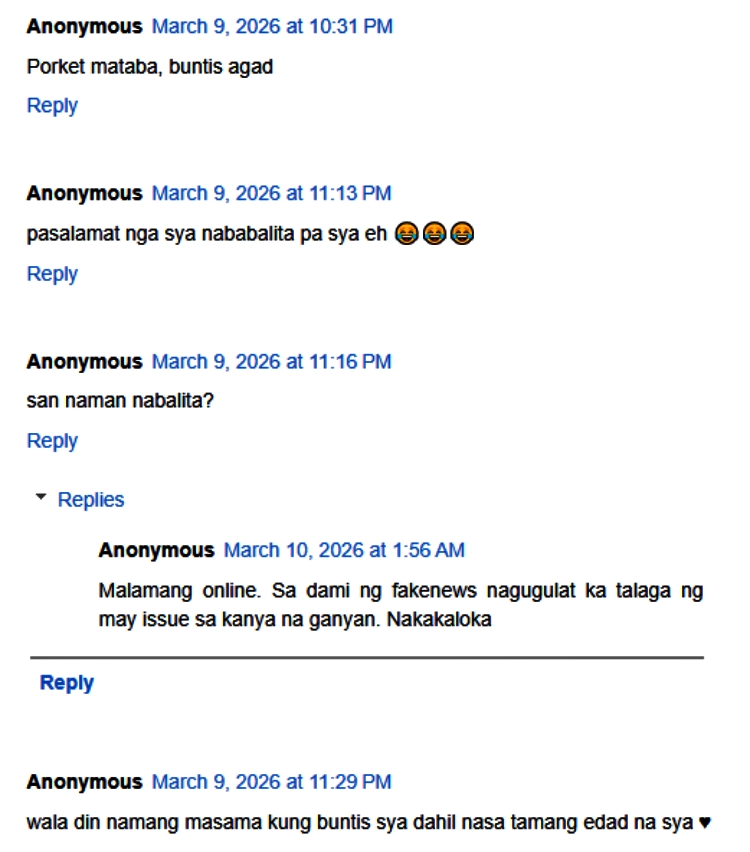Click the Anonymous author name on the 10:31 PM comment
The image size is (750, 852).
[85, 26]
